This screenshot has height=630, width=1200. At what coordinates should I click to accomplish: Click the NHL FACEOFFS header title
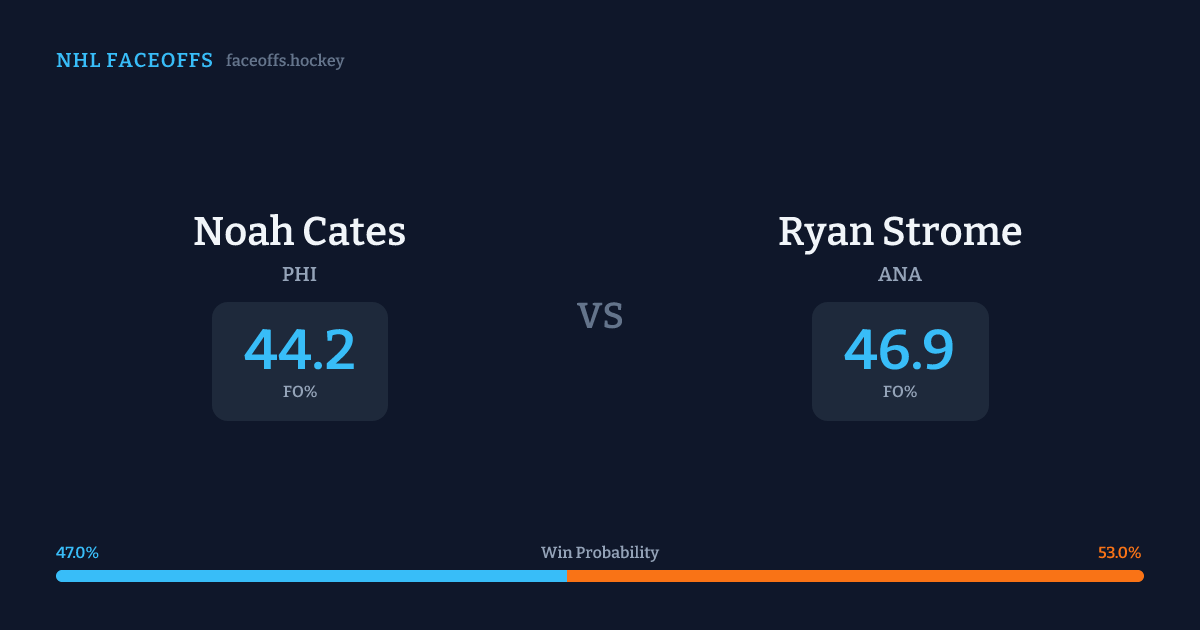[134, 61]
